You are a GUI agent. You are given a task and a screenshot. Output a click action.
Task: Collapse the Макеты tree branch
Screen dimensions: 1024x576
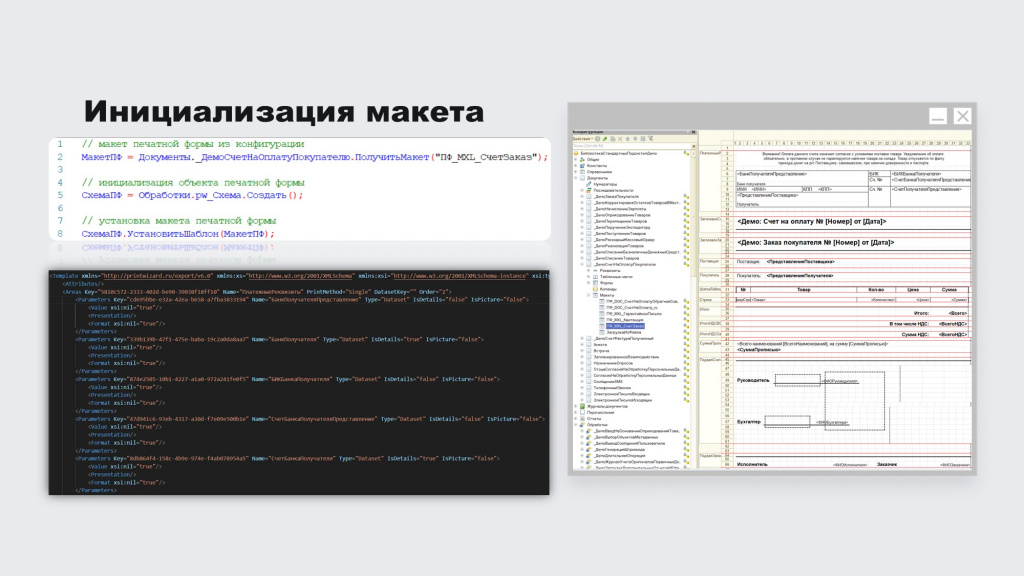click(588, 295)
